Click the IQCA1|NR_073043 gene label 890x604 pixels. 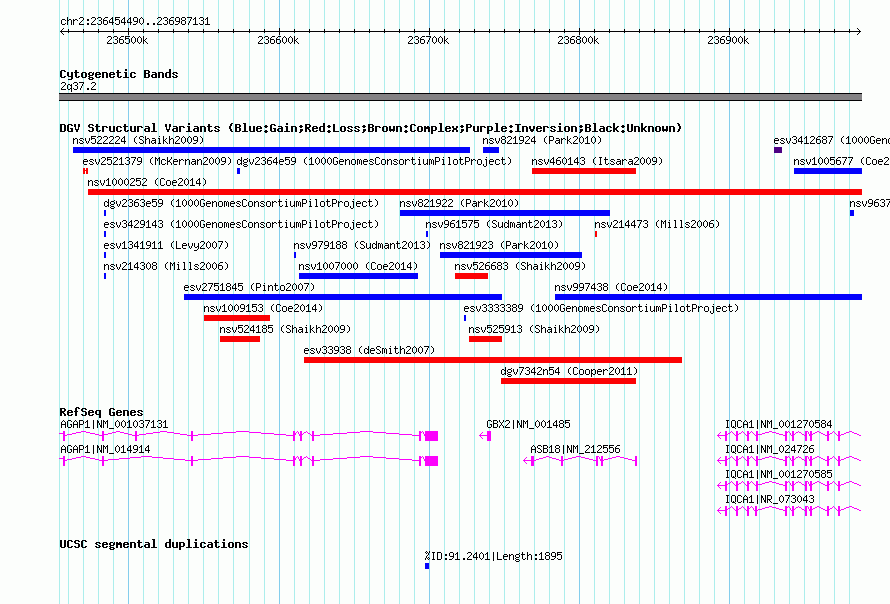[x=770, y=499]
